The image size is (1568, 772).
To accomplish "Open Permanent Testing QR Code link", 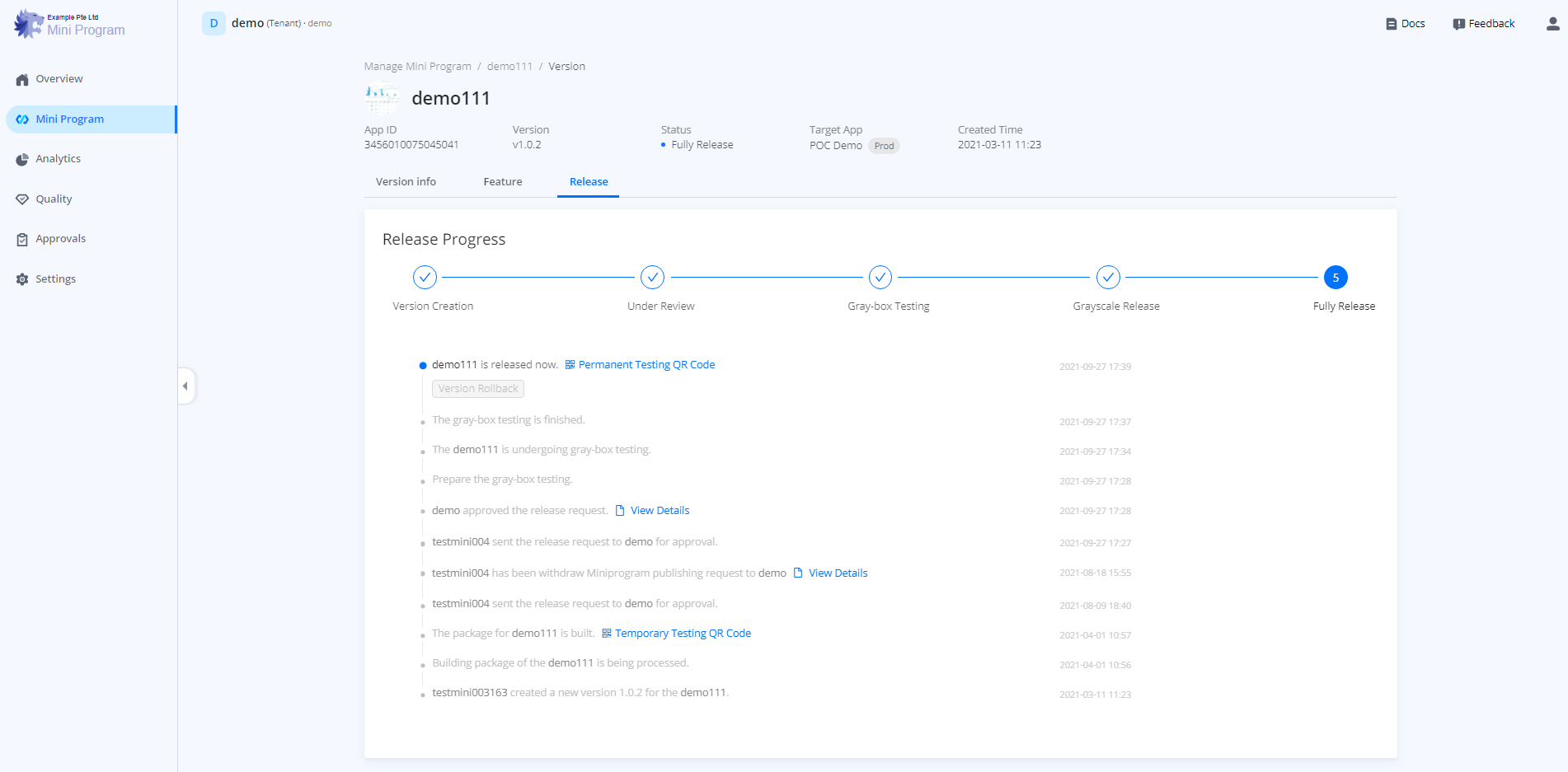I will pyautogui.click(x=646, y=365).
